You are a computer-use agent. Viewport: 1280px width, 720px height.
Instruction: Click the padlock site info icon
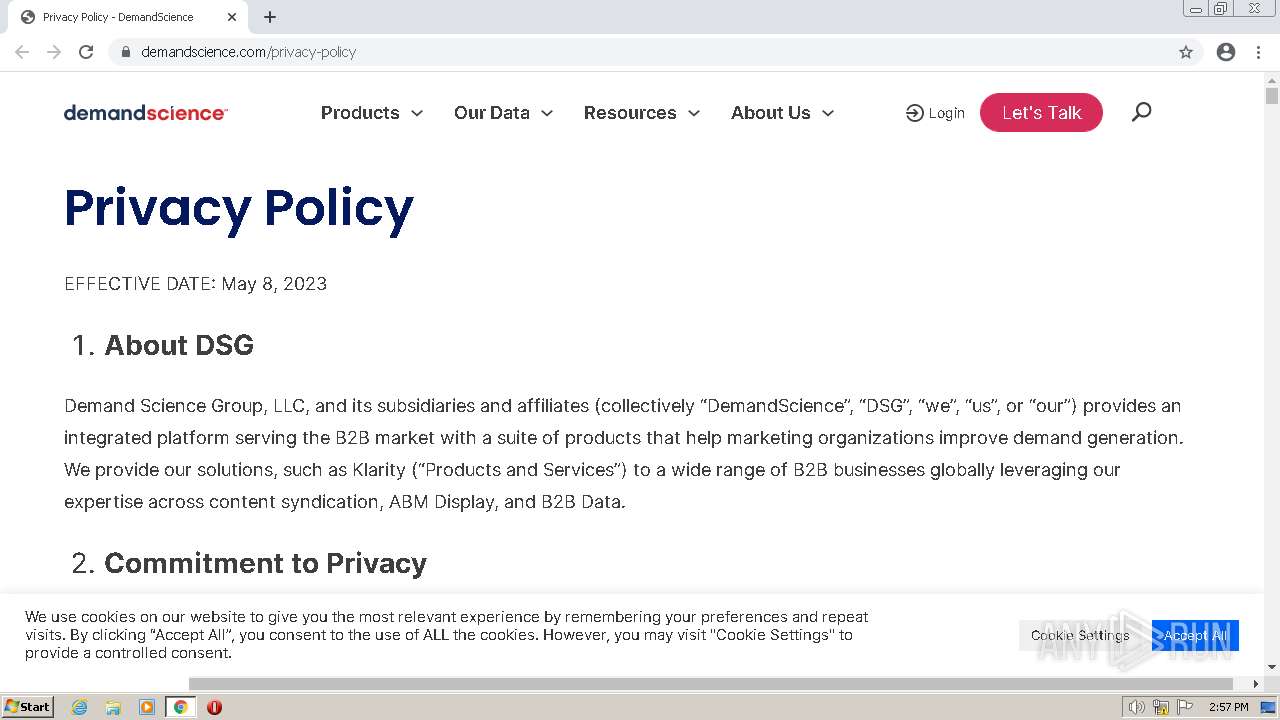tap(126, 52)
